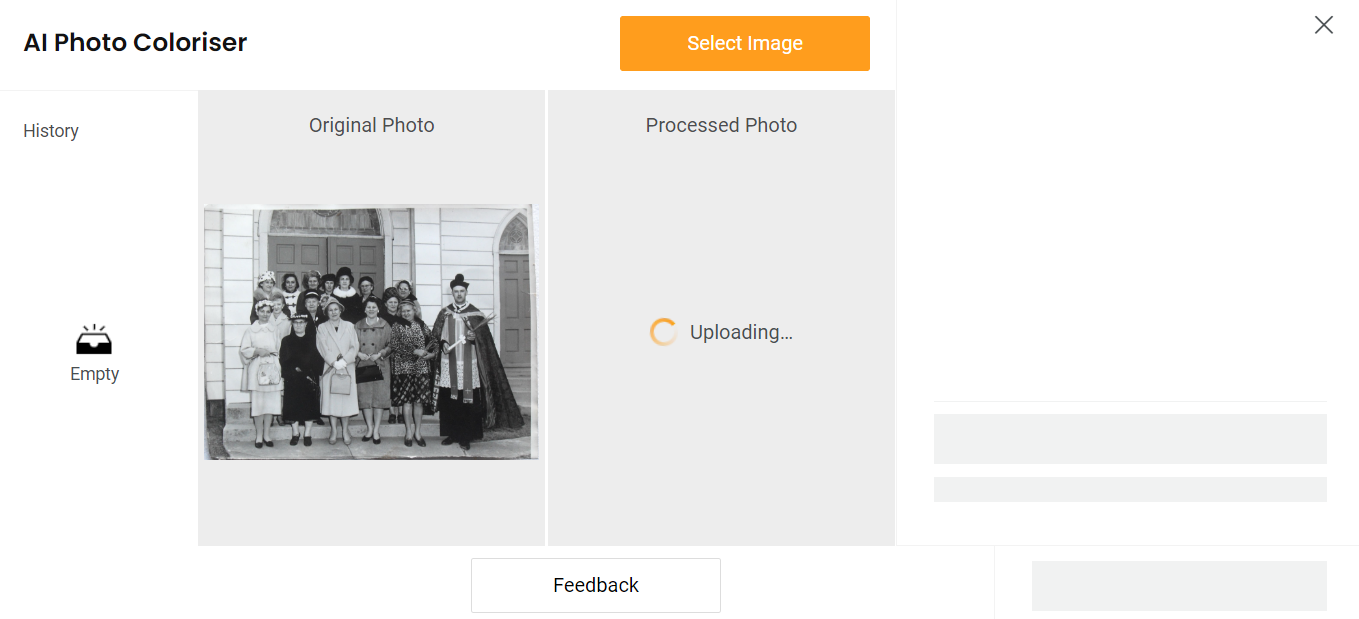The height and width of the screenshot is (619, 1359).
Task: Open the Feedback form
Action: [595, 585]
